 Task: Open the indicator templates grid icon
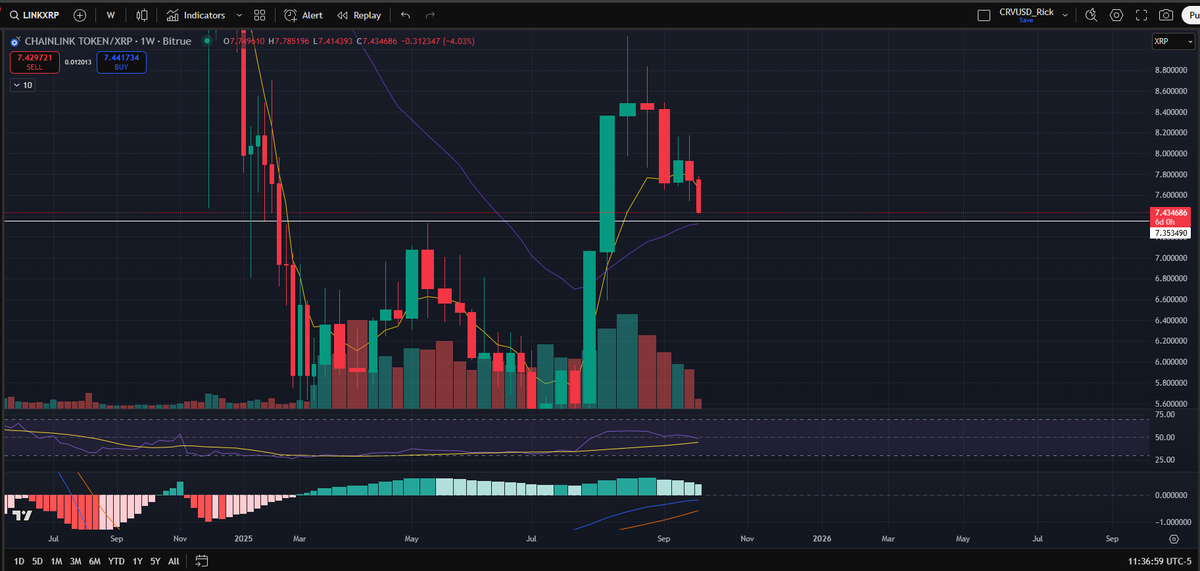coord(260,15)
